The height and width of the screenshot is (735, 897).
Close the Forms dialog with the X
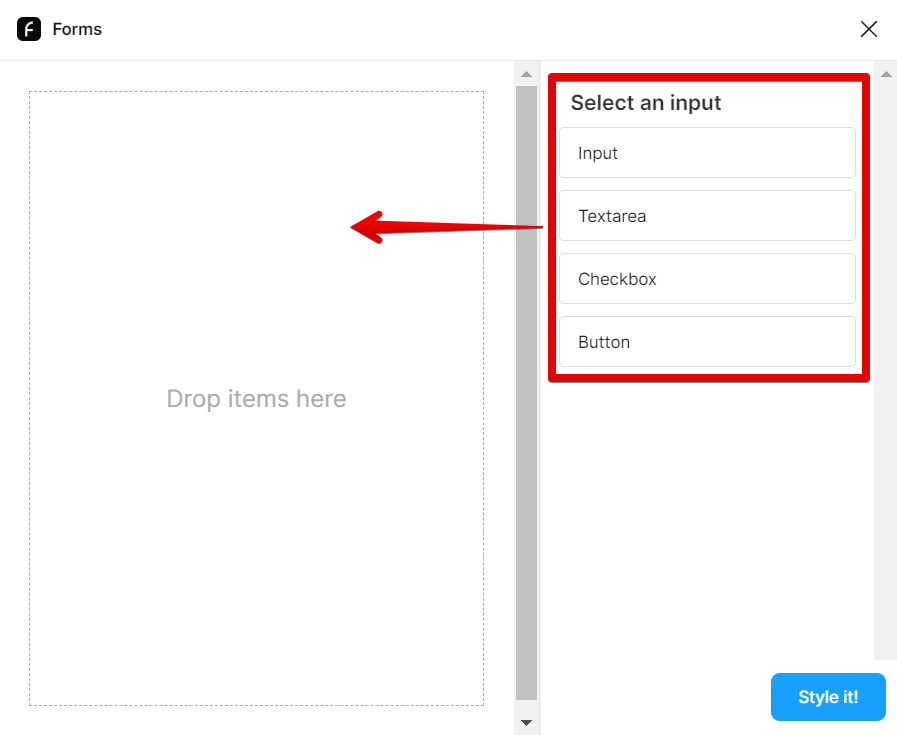[869, 29]
